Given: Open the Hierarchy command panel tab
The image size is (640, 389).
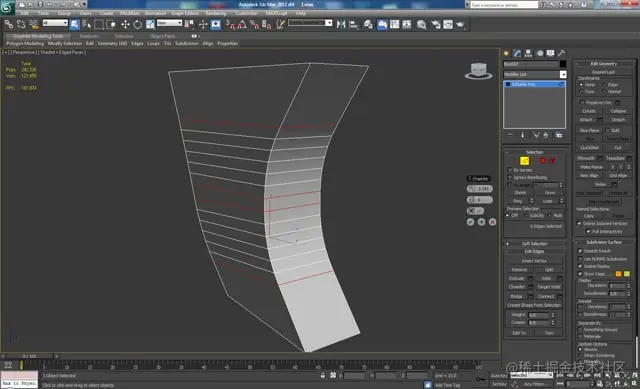Looking at the screenshot, I should click(529, 53).
